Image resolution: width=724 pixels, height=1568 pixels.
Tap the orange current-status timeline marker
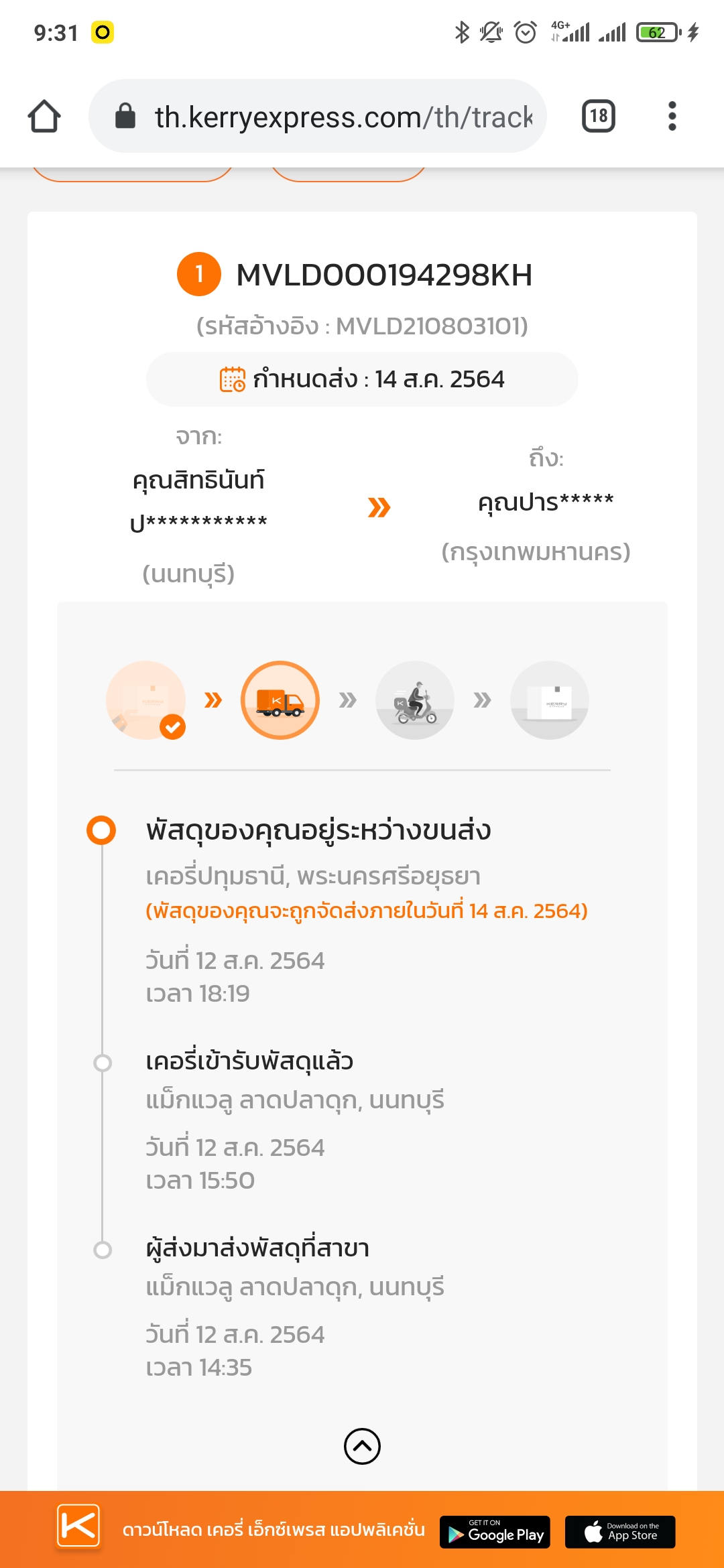click(x=101, y=830)
